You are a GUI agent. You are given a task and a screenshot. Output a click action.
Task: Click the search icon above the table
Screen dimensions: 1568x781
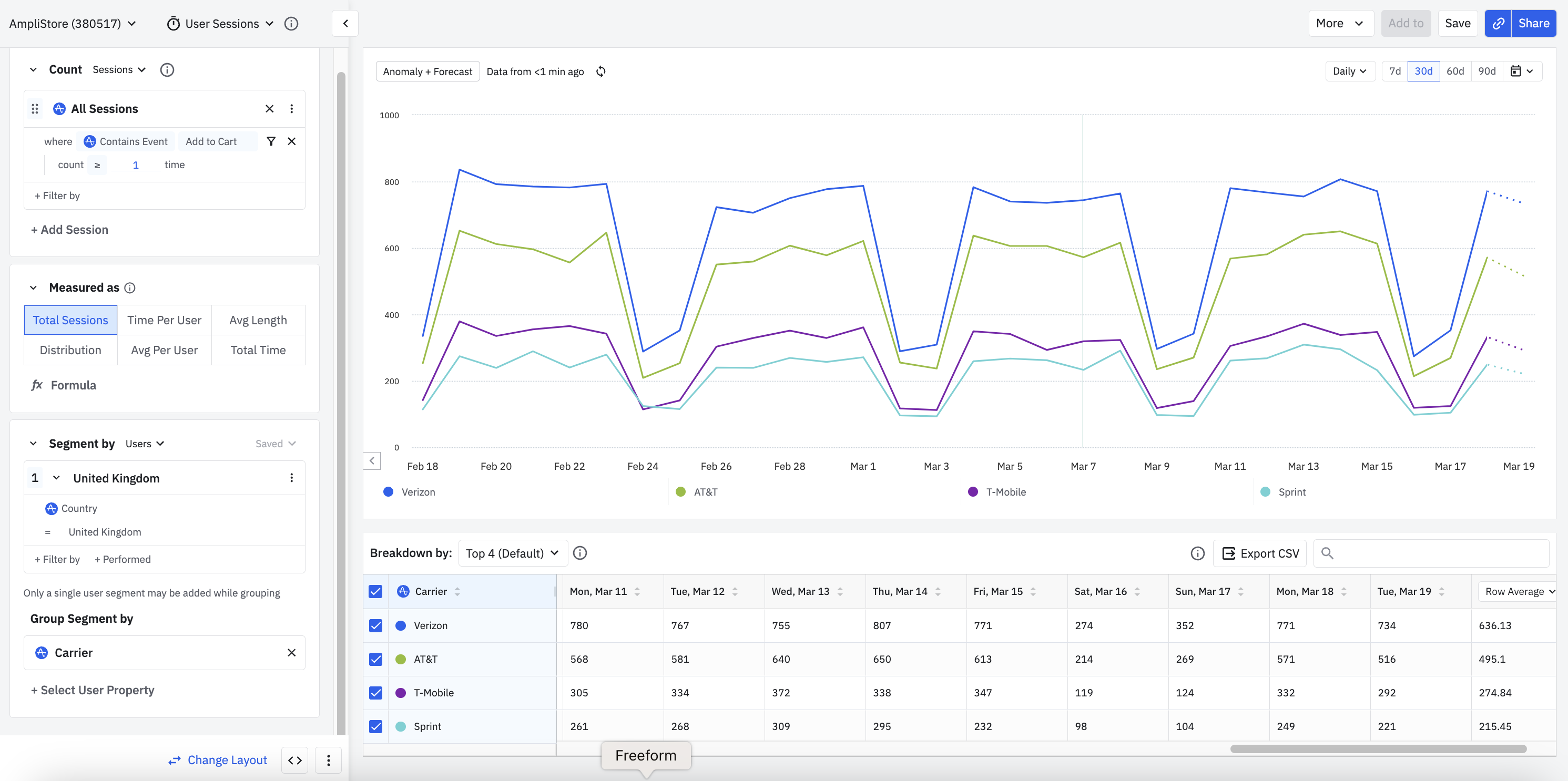[1328, 553]
